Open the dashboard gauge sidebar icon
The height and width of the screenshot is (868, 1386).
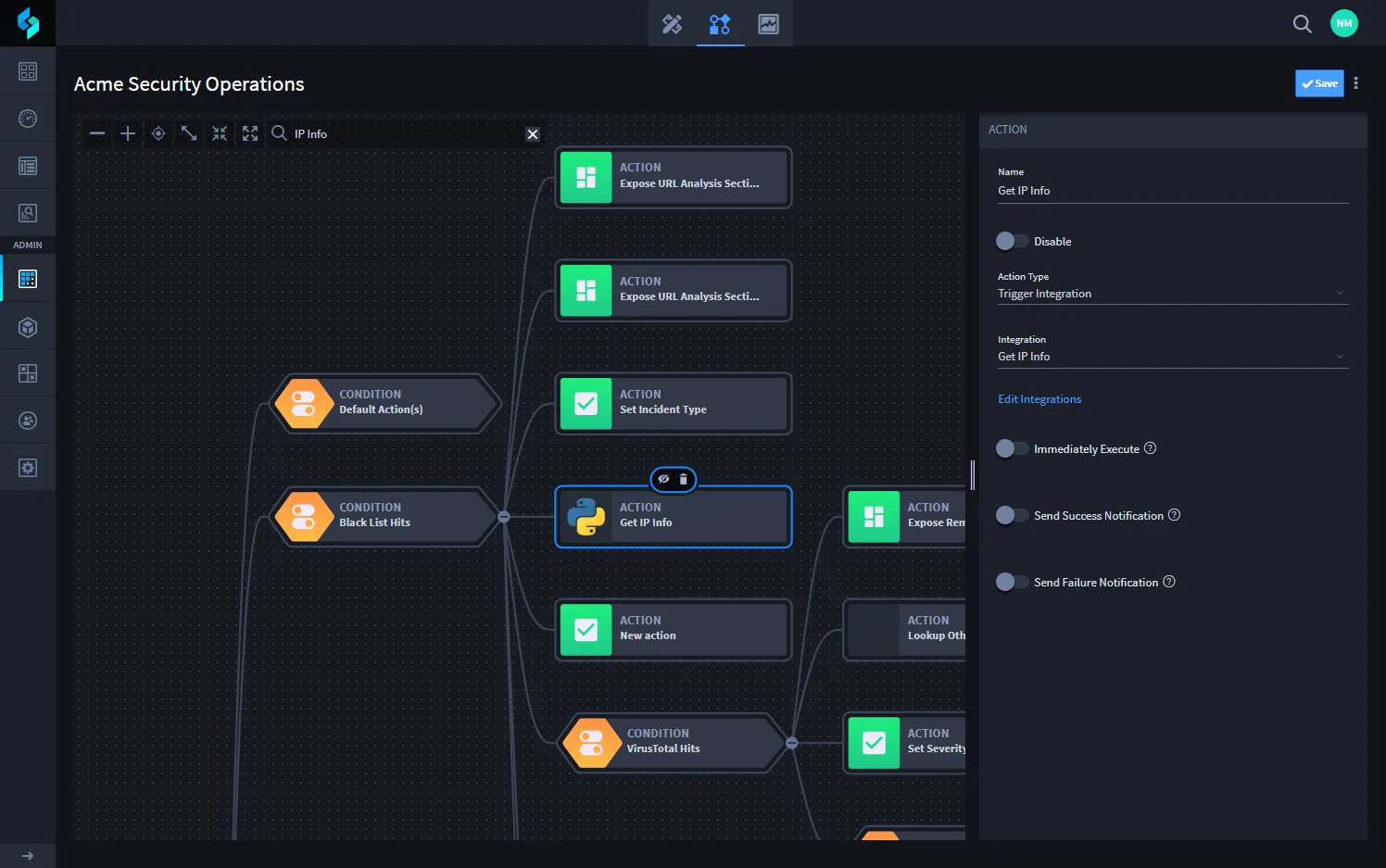28,119
